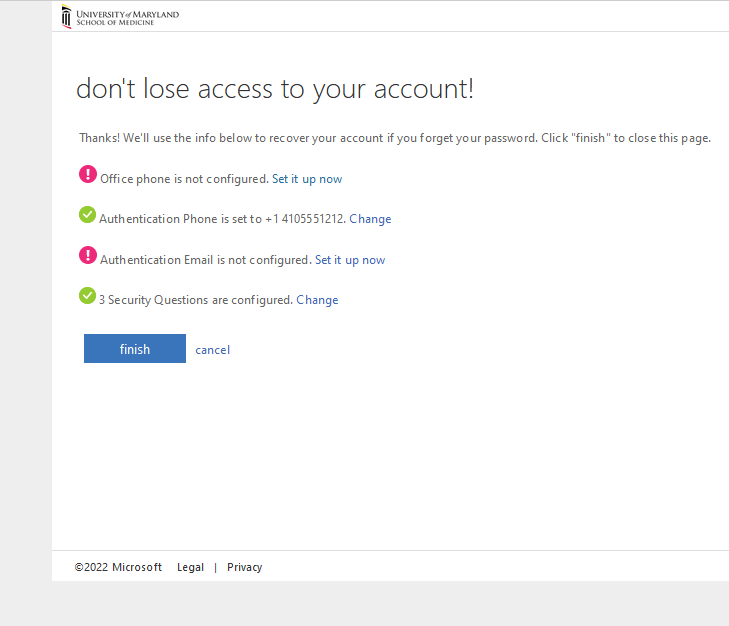Click the cancel link

pyautogui.click(x=212, y=350)
